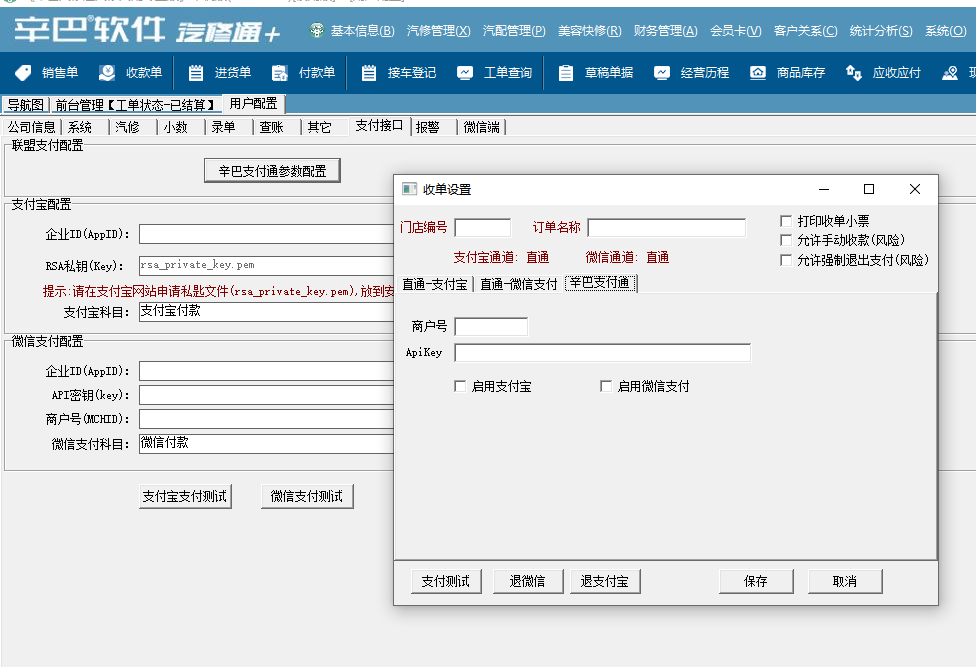This screenshot has width=976, height=667.
Task: Open the 草稿单据 draft documents icon
Action: [565, 73]
